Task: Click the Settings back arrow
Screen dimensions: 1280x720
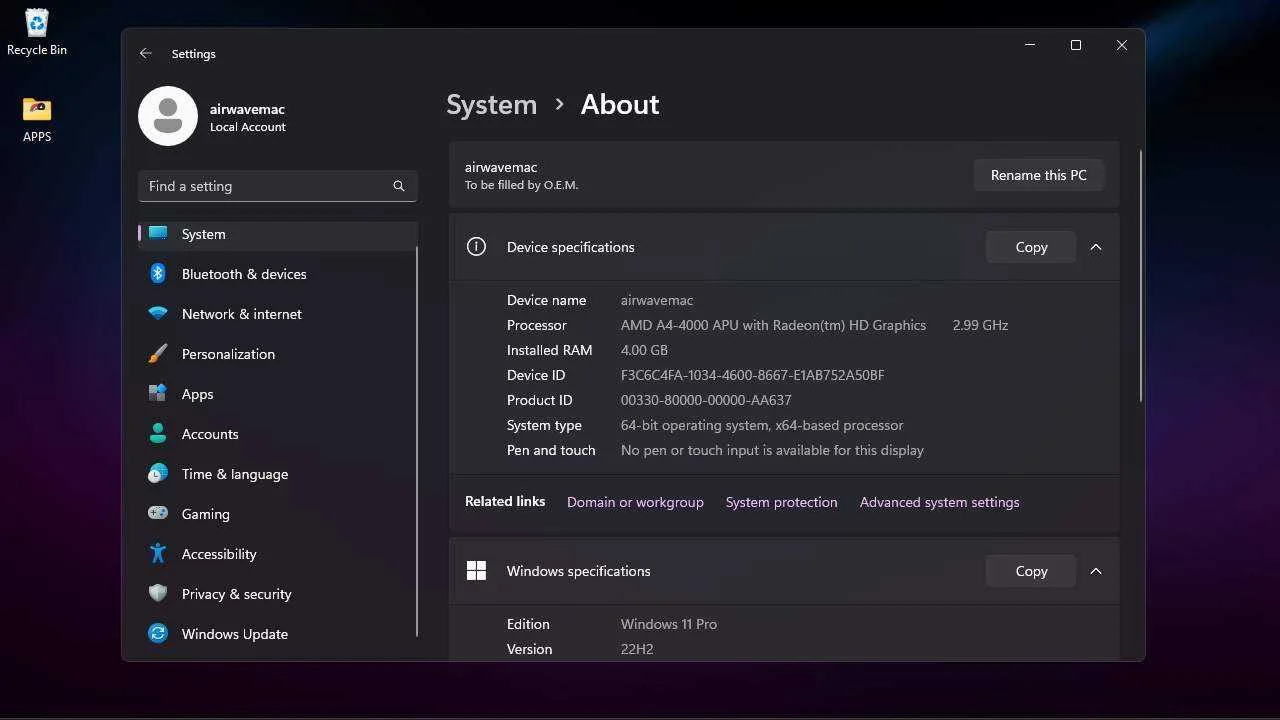Action: pyautogui.click(x=146, y=54)
